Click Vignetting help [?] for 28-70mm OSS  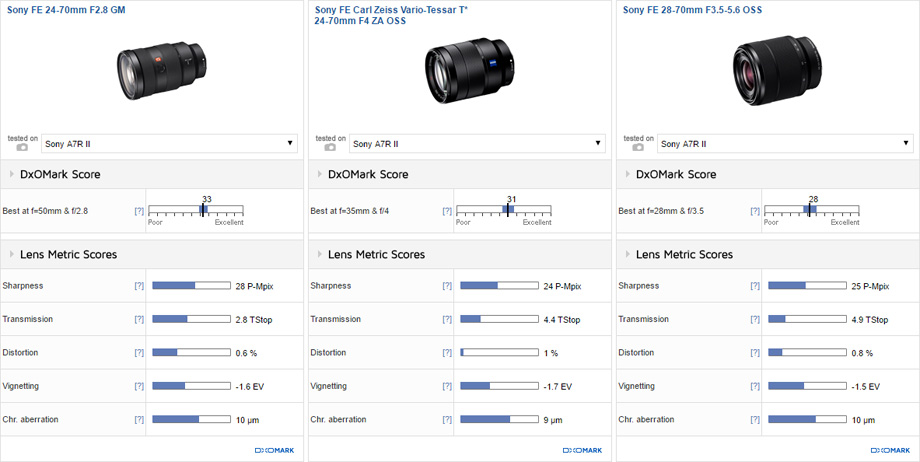(x=755, y=386)
